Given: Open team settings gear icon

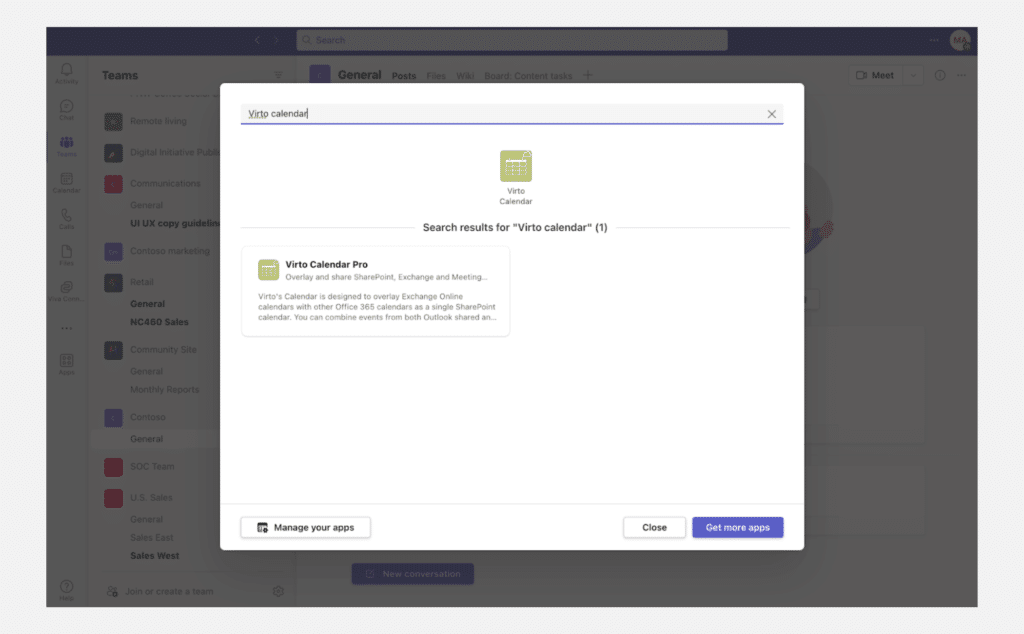Looking at the screenshot, I should (x=278, y=592).
